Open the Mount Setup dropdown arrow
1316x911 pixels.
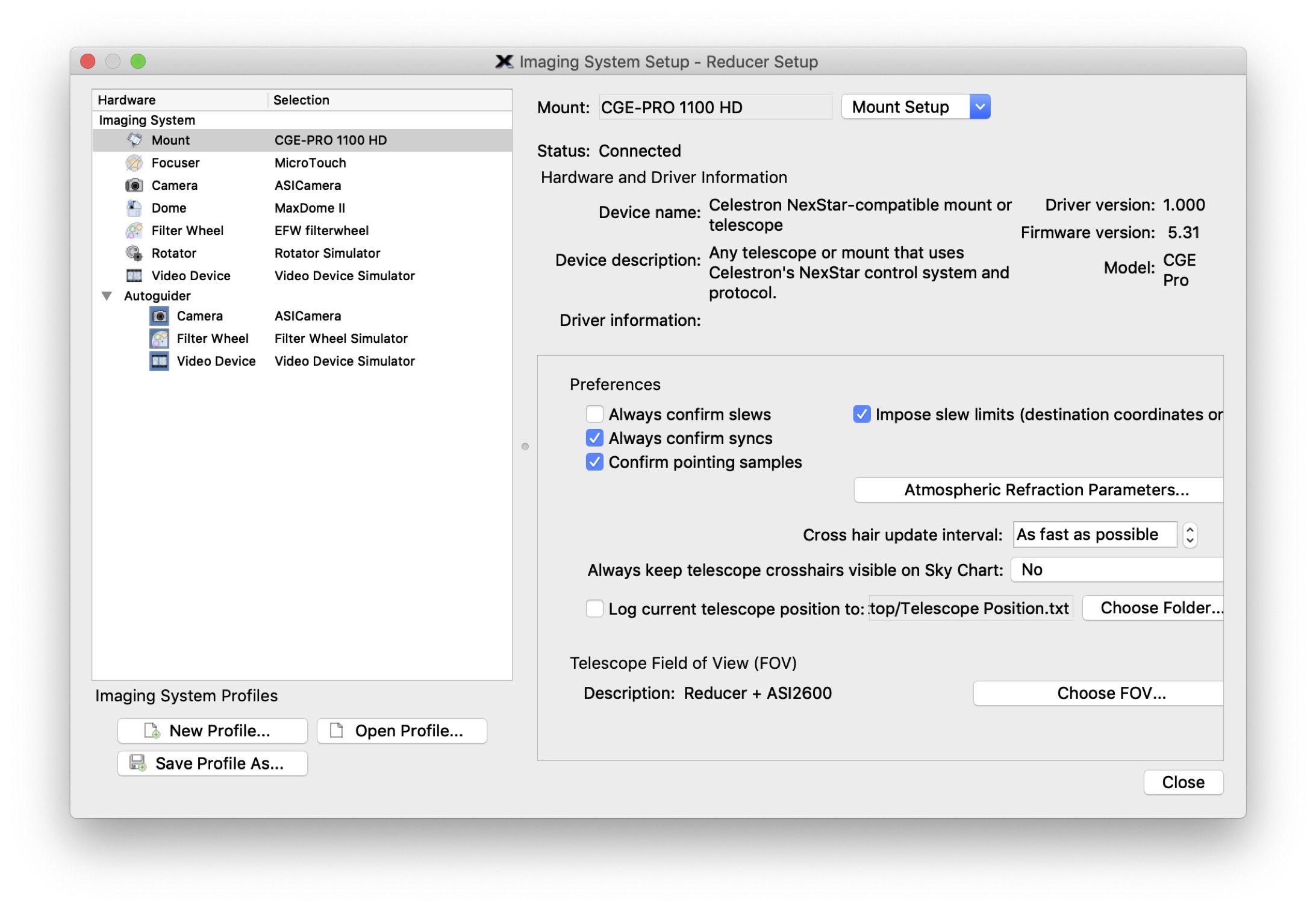click(980, 107)
